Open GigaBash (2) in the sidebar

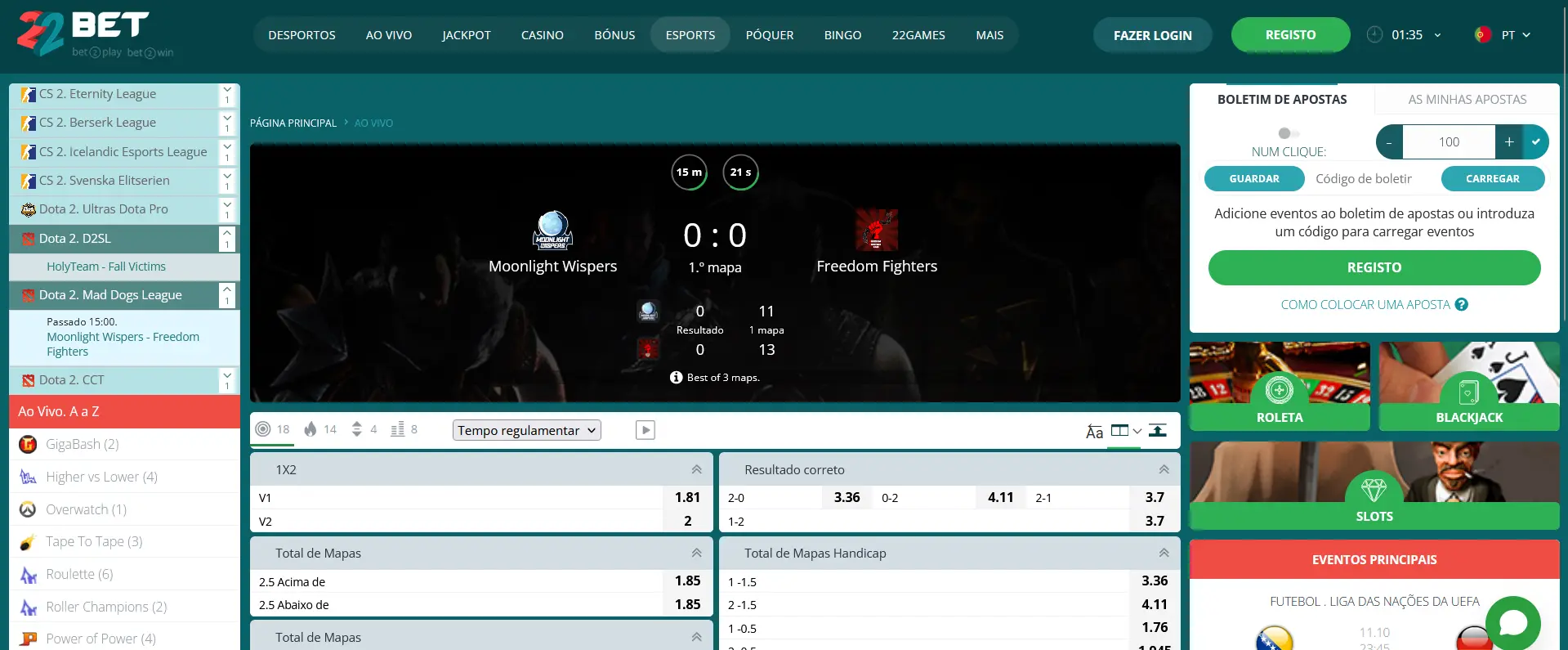[x=124, y=444]
